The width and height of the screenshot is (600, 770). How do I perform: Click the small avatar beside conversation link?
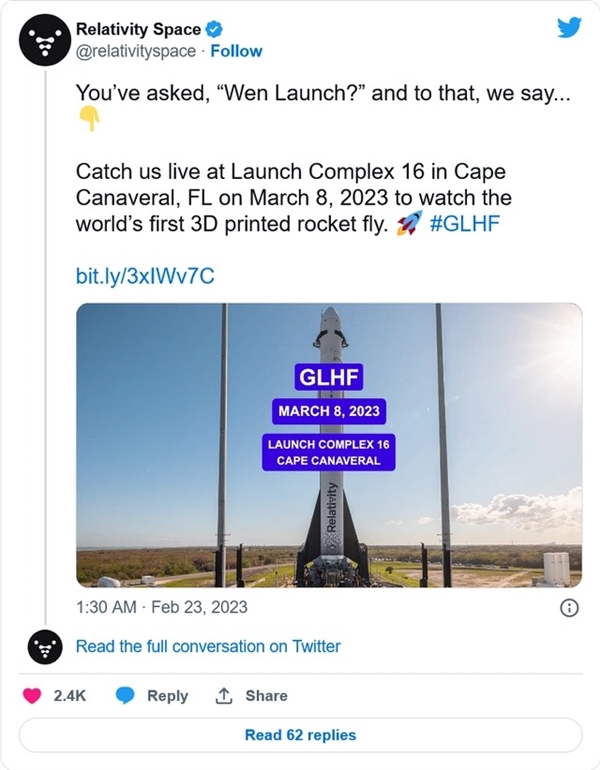click(43, 647)
